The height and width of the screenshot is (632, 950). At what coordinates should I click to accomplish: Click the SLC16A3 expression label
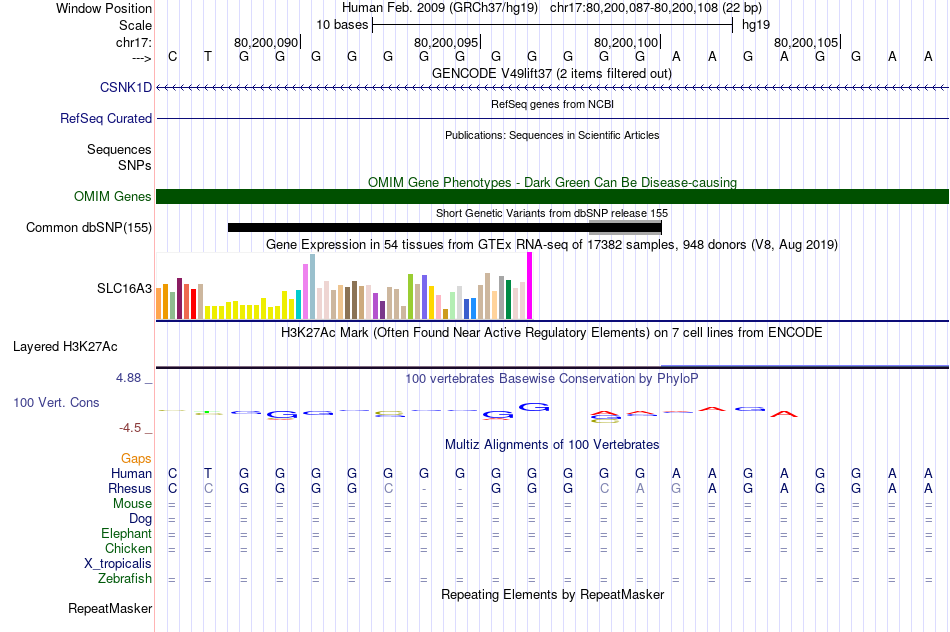[x=124, y=288]
